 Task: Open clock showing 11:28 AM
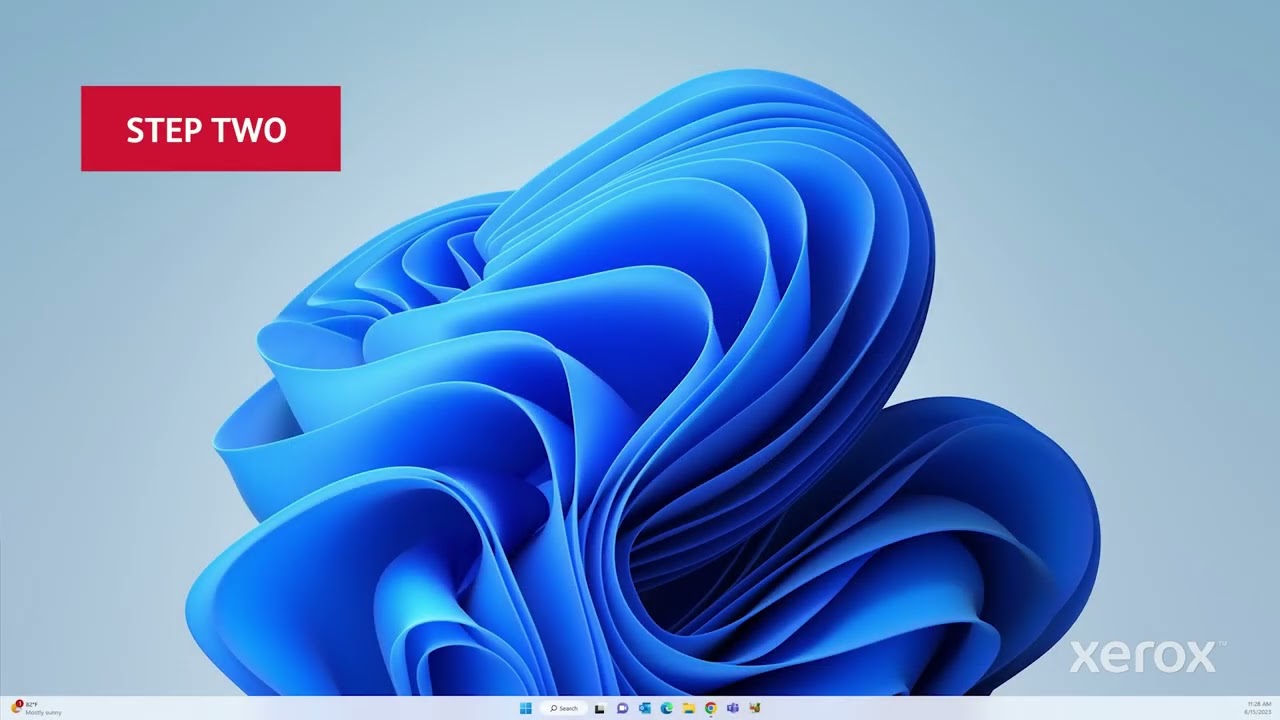click(x=1258, y=708)
